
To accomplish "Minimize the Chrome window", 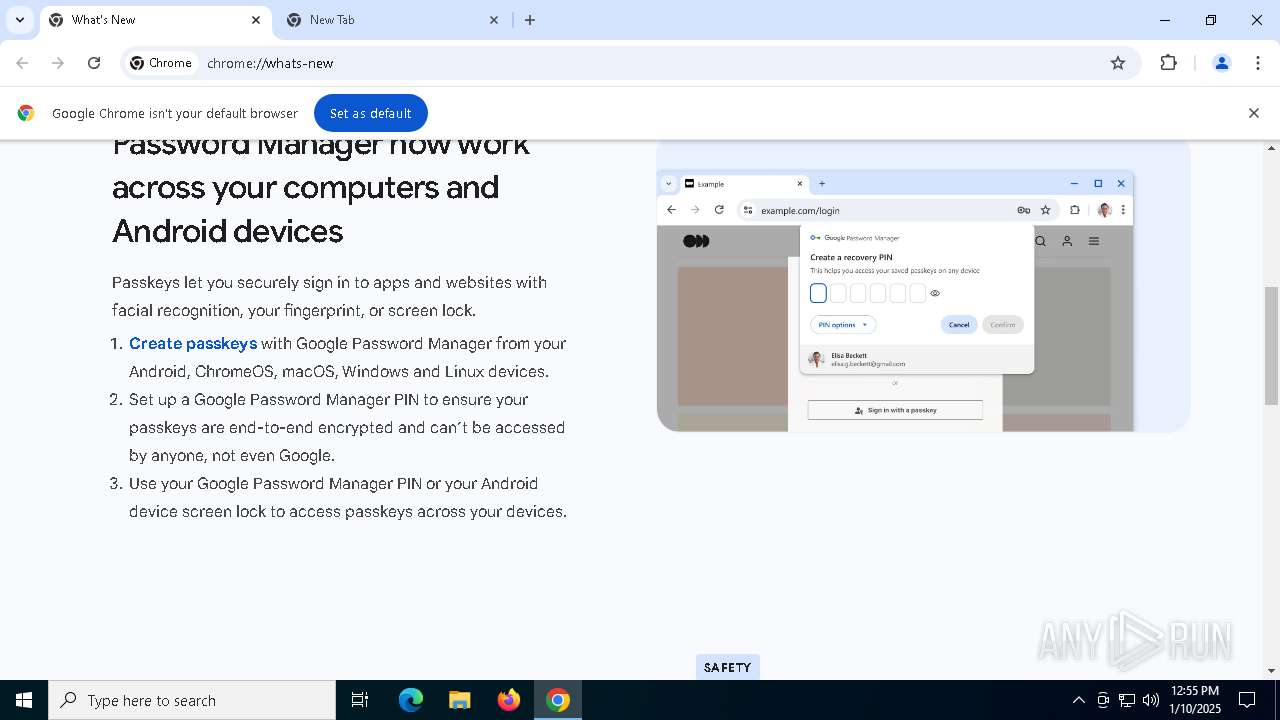I will point(1165,20).
